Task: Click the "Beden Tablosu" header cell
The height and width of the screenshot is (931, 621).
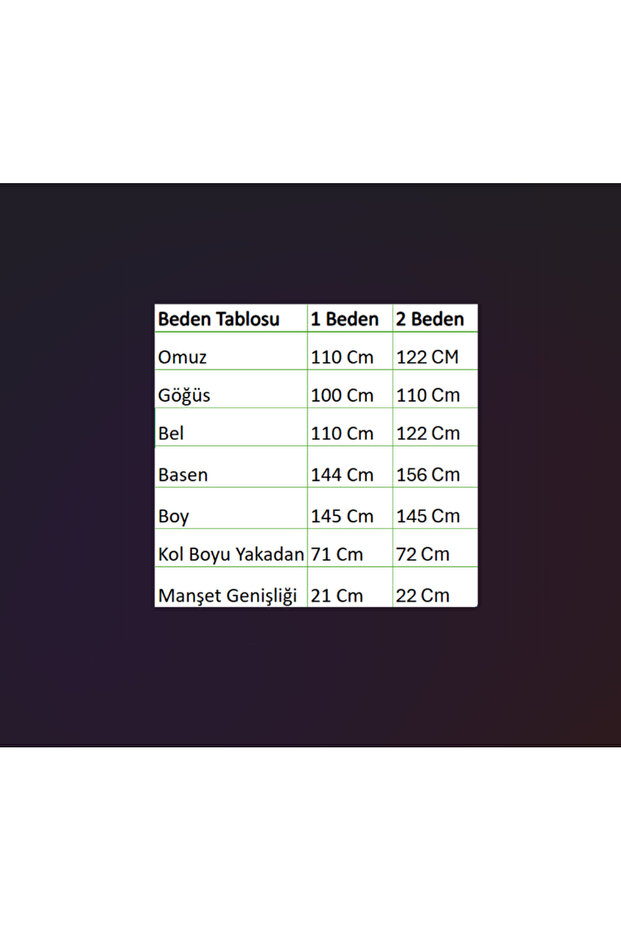Action: [218, 319]
